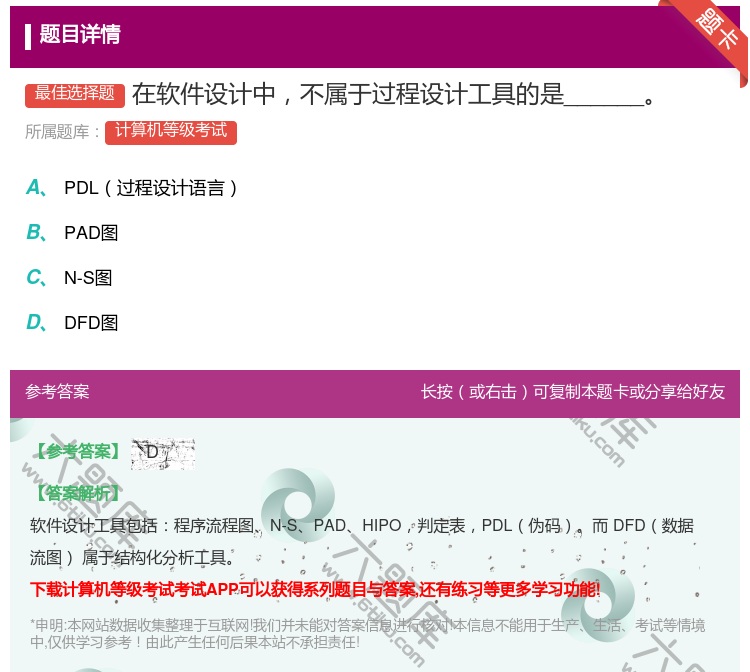Image resolution: width=750 pixels, height=672 pixels.
Task: Click the answer image showing D
Action: coord(163,453)
